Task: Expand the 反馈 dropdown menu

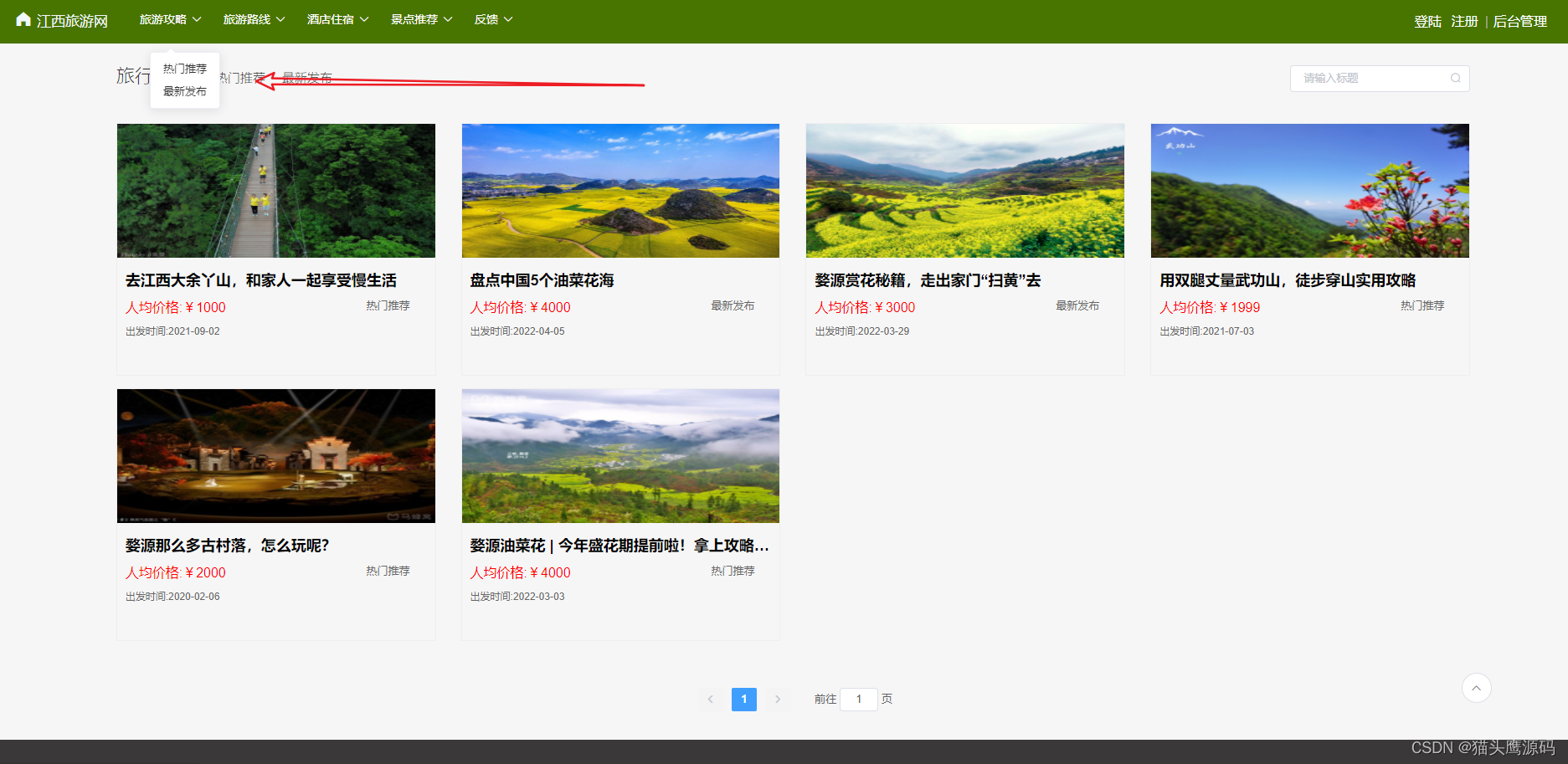Action: point(494,19)
